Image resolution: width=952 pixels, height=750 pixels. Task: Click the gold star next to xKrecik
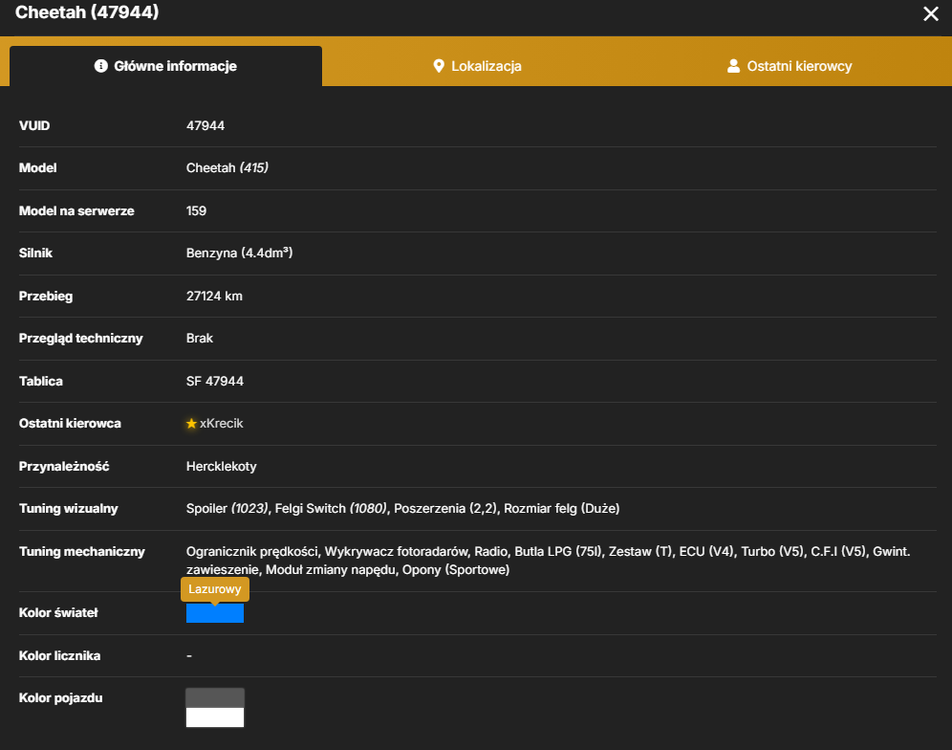pos(191,423)
